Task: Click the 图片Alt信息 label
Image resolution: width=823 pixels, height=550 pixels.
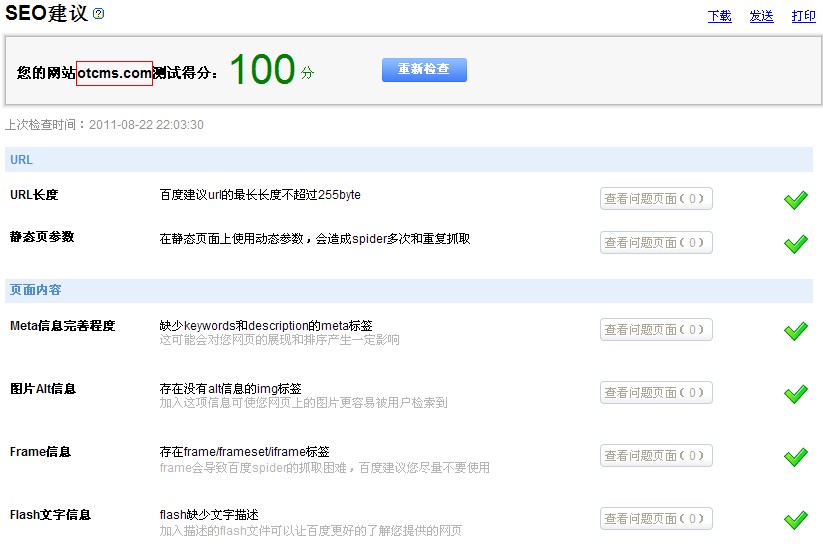Action: tap(43, 389)
